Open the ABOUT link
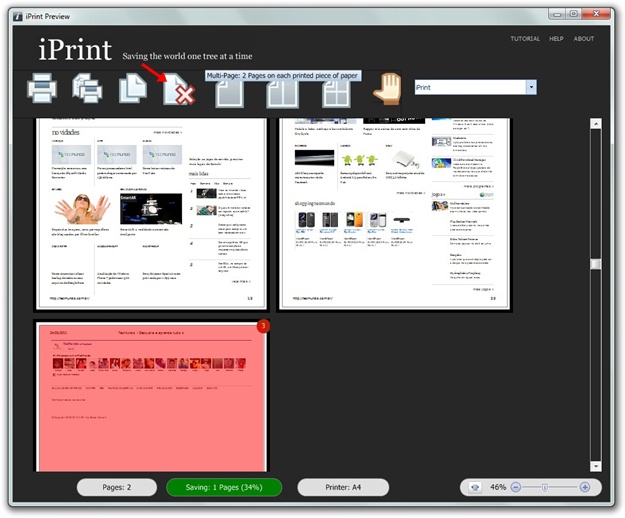This screenshot has width=625, height=518. pyautogui.click(x=584, y=39)
